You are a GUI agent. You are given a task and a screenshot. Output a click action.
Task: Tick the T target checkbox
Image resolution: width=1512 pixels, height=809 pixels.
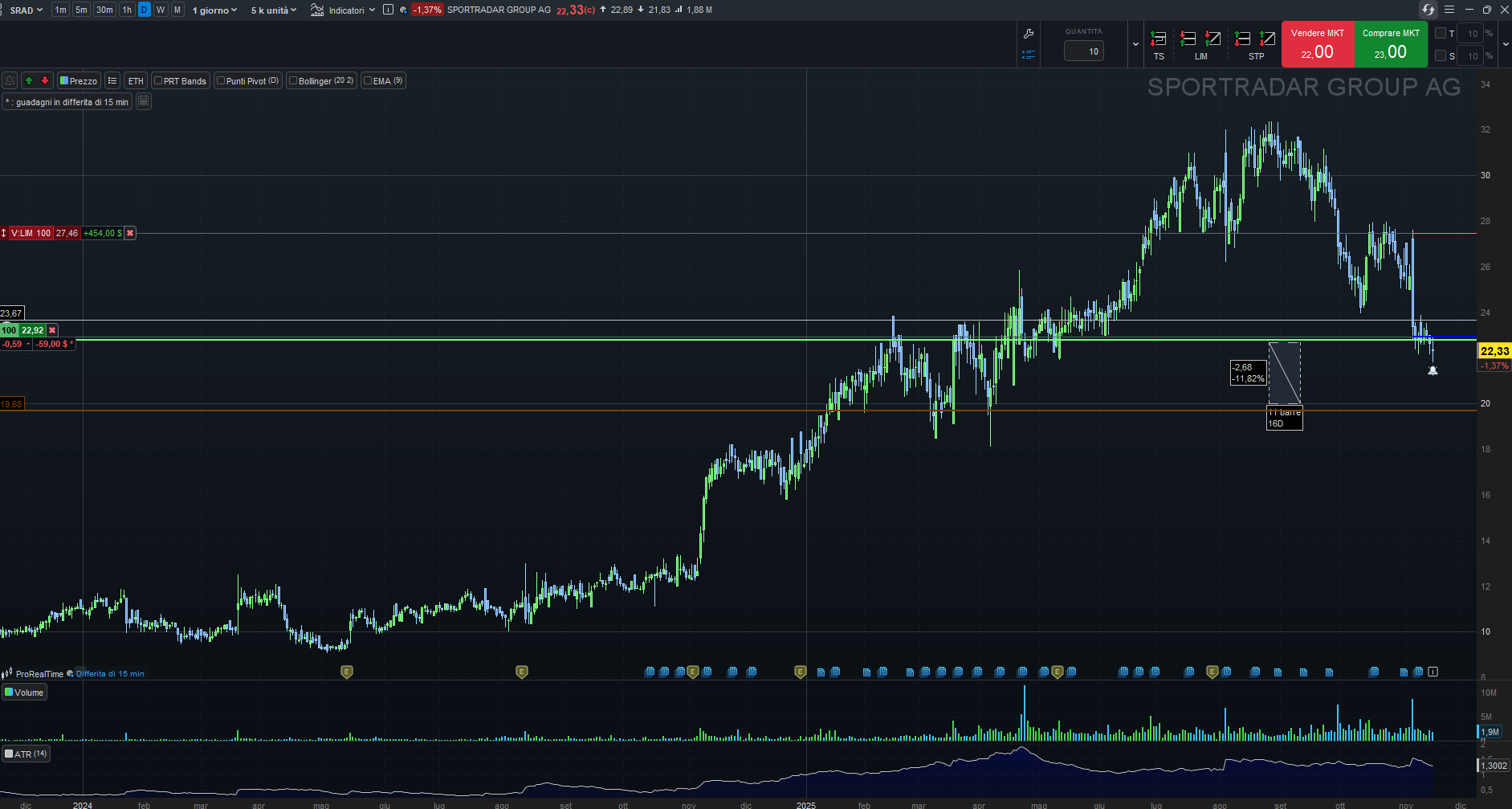coord(1441,34)
